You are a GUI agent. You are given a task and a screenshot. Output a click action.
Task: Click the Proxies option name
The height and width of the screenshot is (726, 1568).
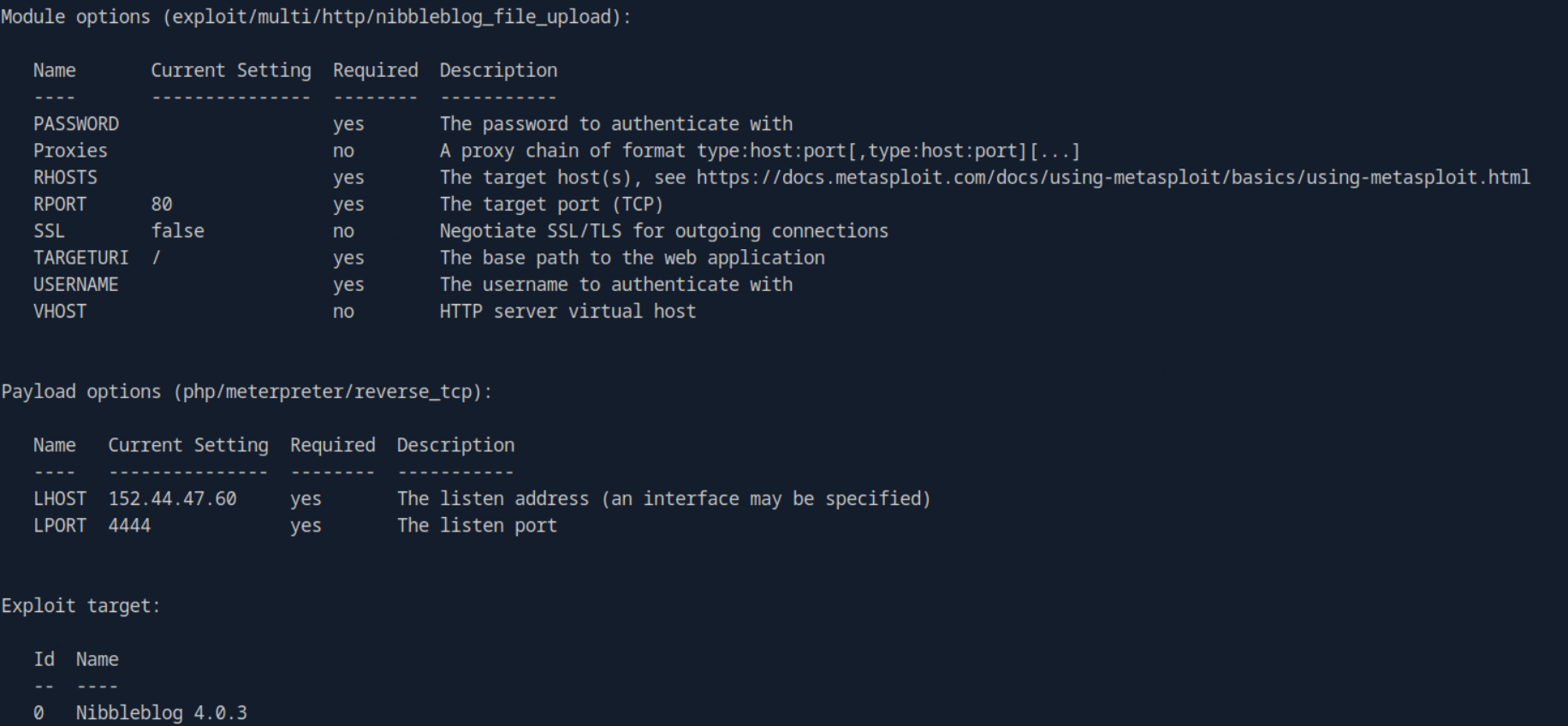[70, 151]
